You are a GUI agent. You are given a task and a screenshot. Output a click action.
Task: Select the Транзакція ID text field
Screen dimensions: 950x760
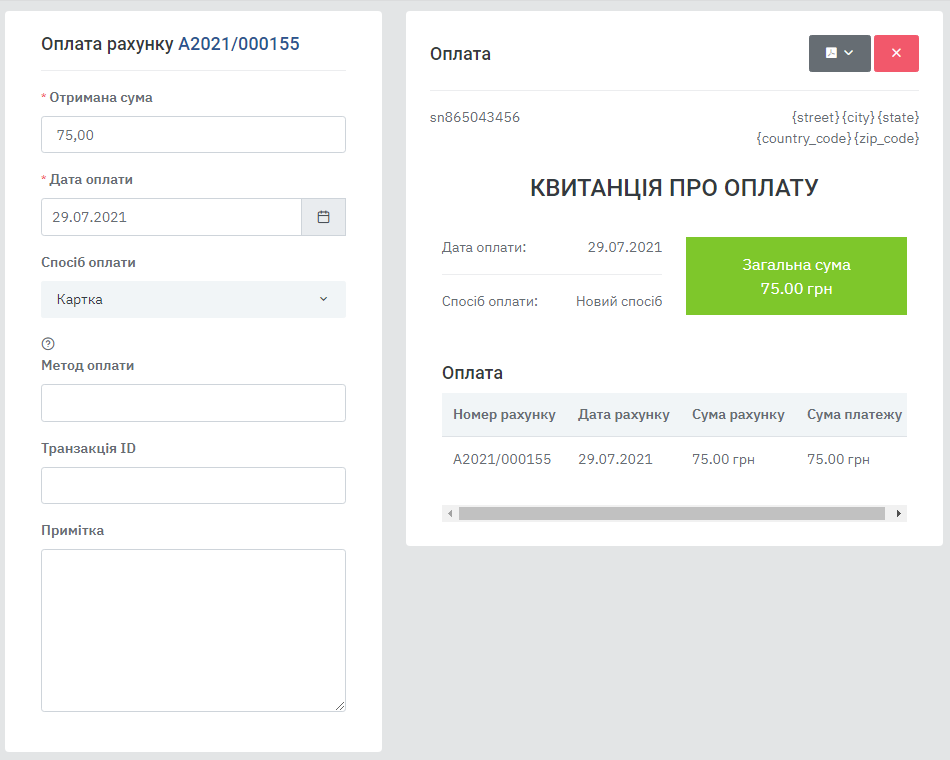click(193, 485)
